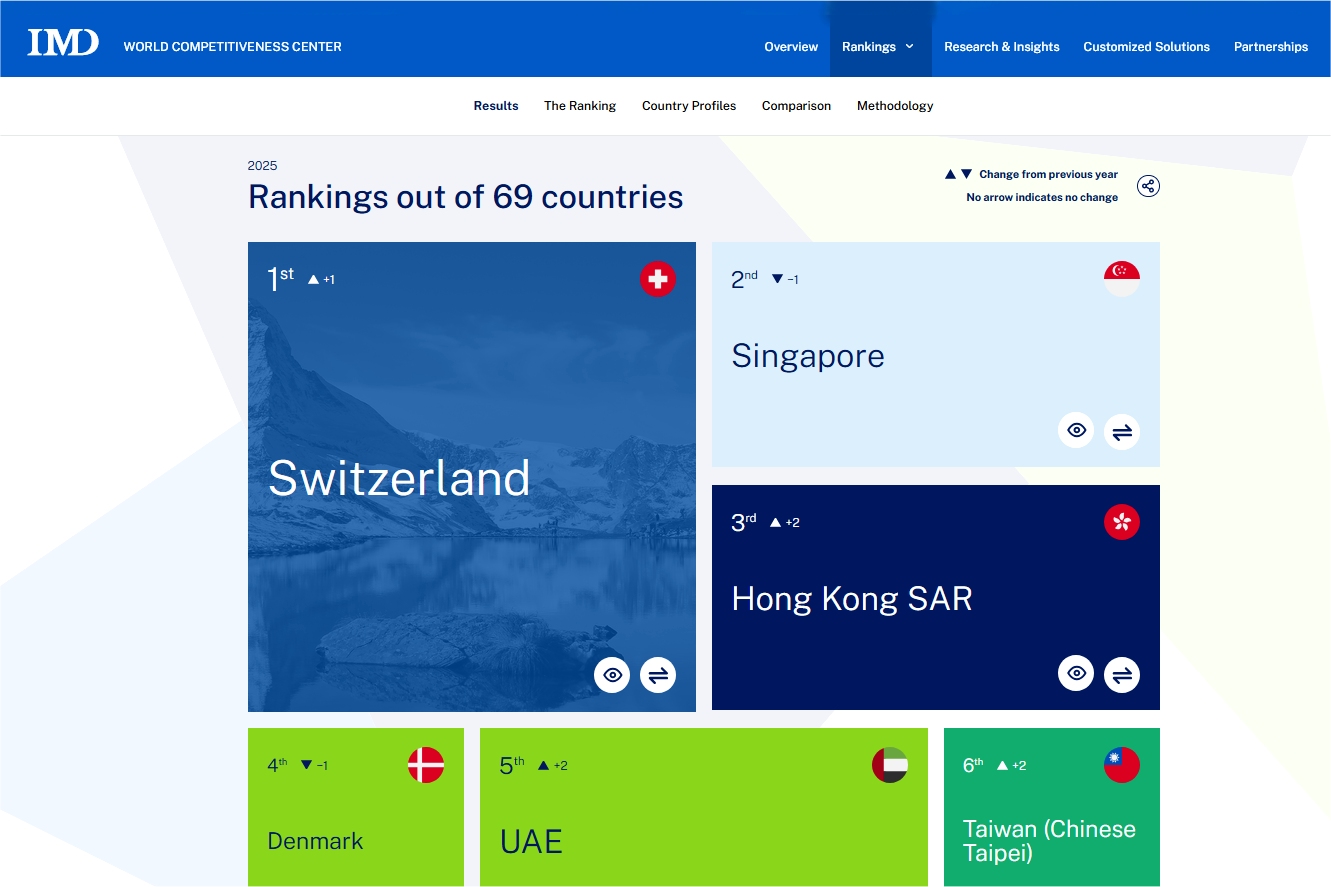Screen dimensions: 1331x887
Task: Click the Singapore flag icon
Action: (x=1122, y=279)
